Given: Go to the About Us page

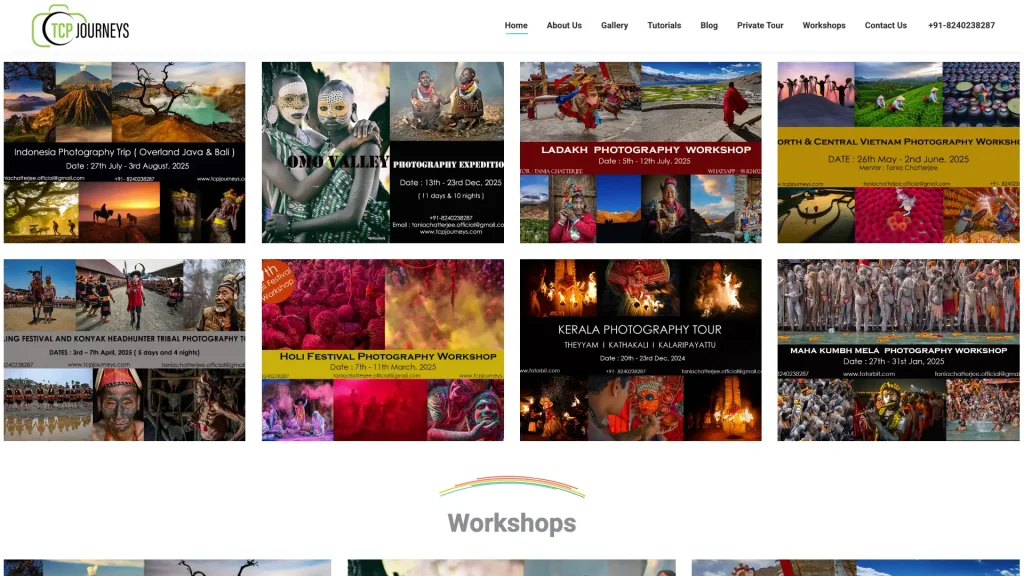Looking at the screenshot, I should click(564, 25).
